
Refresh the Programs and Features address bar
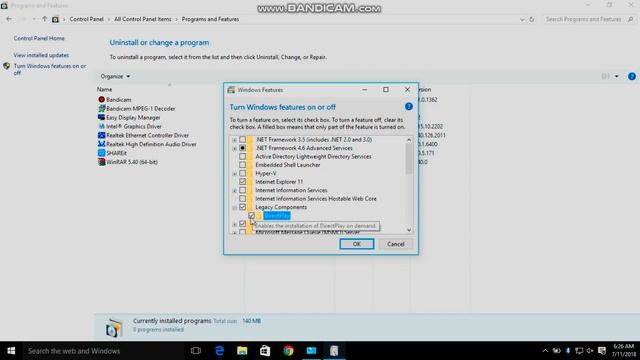click(531, 19)
